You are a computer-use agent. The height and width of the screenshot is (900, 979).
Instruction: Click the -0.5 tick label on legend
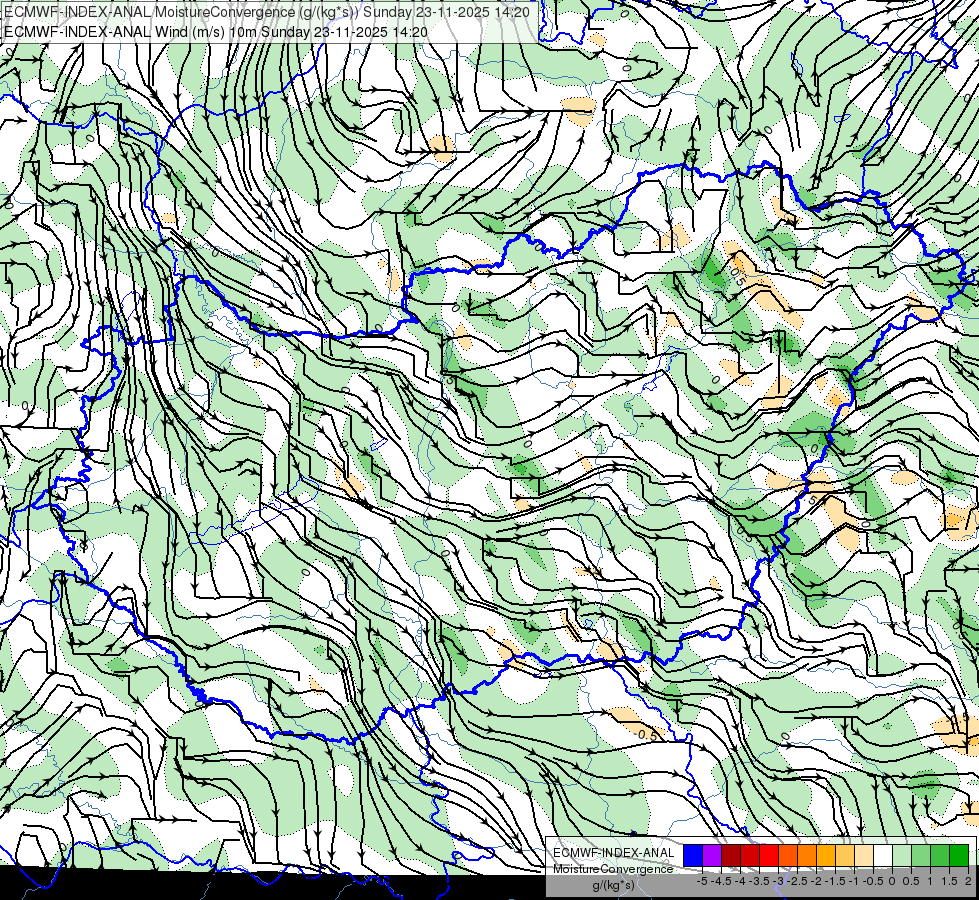point(873,881)
